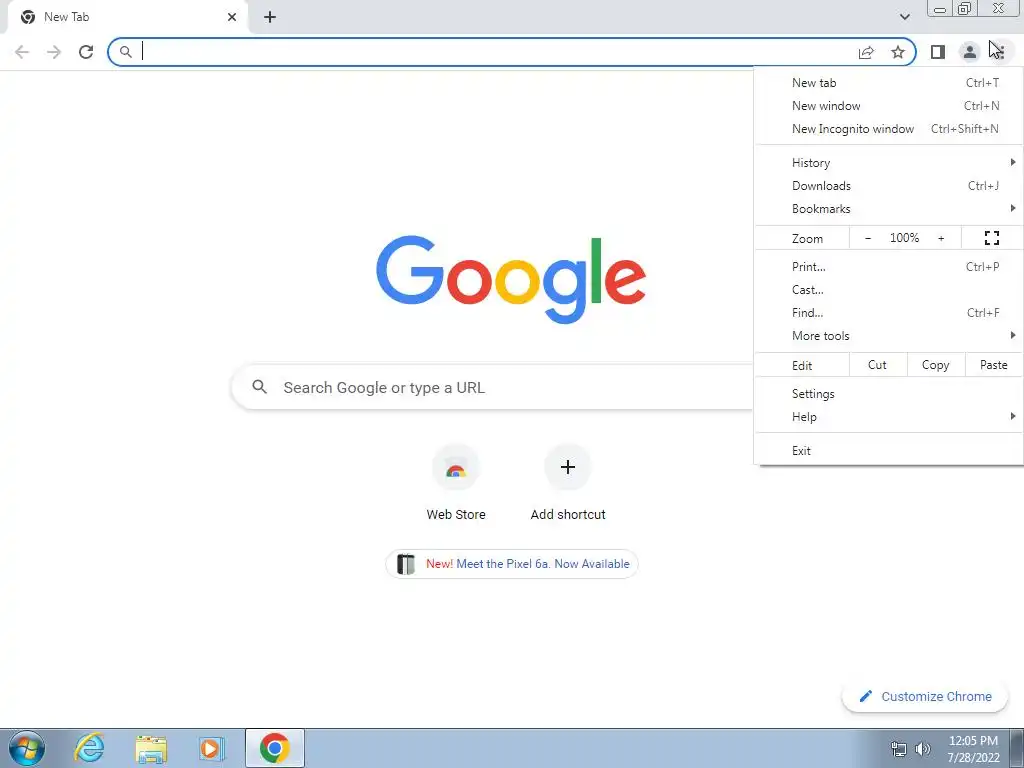Click the forward navigation arrow
The width and height of the screenshot is (1024, 768).
click(54, 52)
